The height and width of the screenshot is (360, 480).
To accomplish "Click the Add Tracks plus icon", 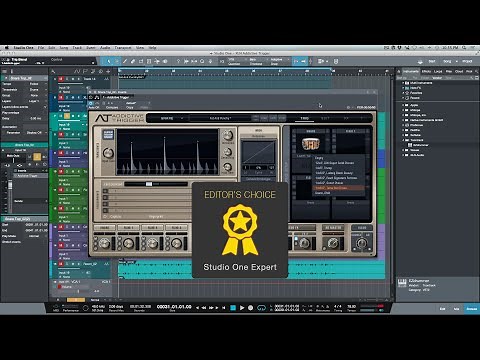I will coord(108,71).
